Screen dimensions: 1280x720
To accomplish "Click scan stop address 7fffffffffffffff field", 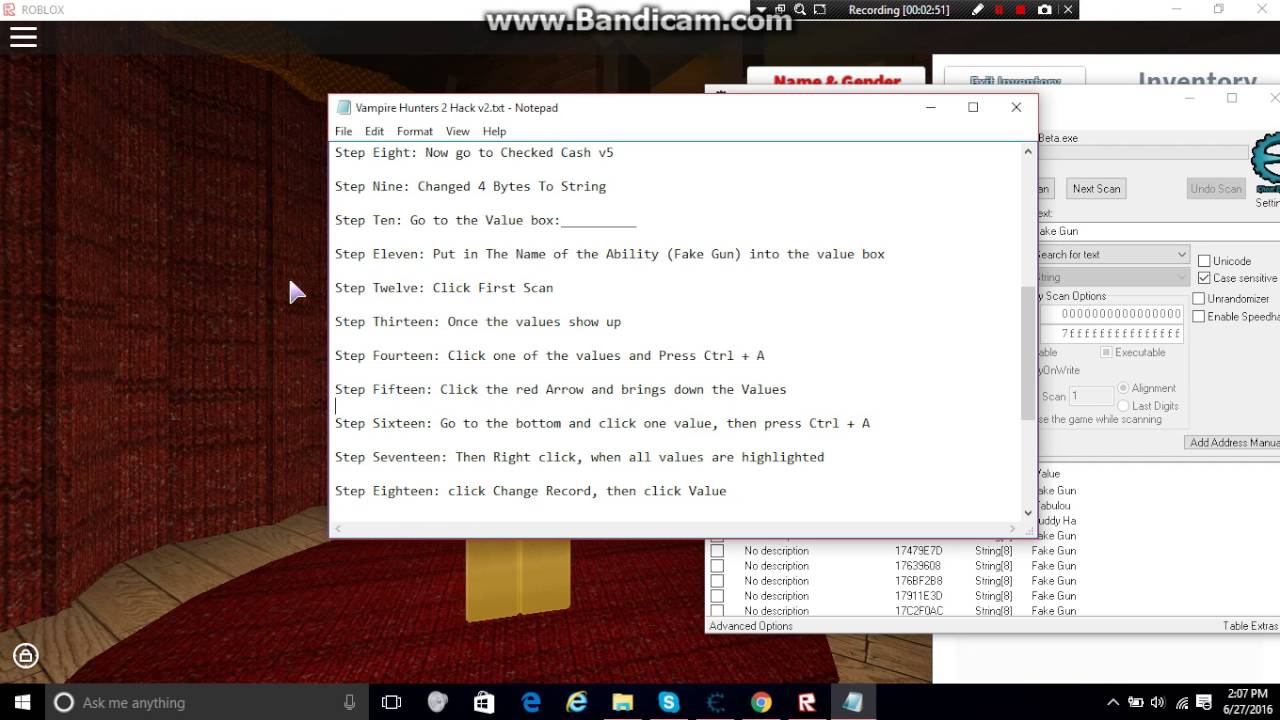I will pos(1112,333).
